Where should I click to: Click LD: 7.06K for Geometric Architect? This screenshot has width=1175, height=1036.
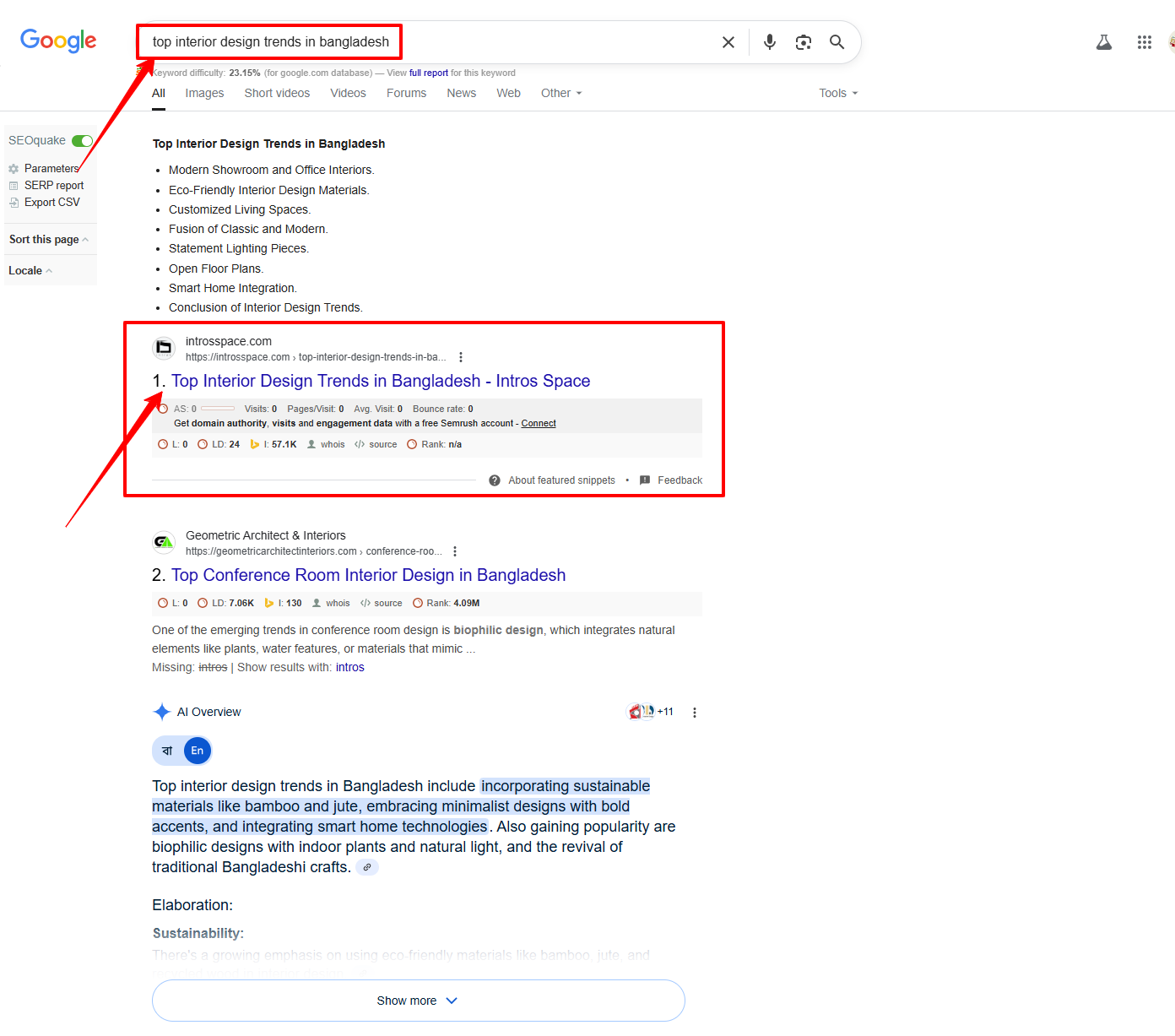click(226, 604)
